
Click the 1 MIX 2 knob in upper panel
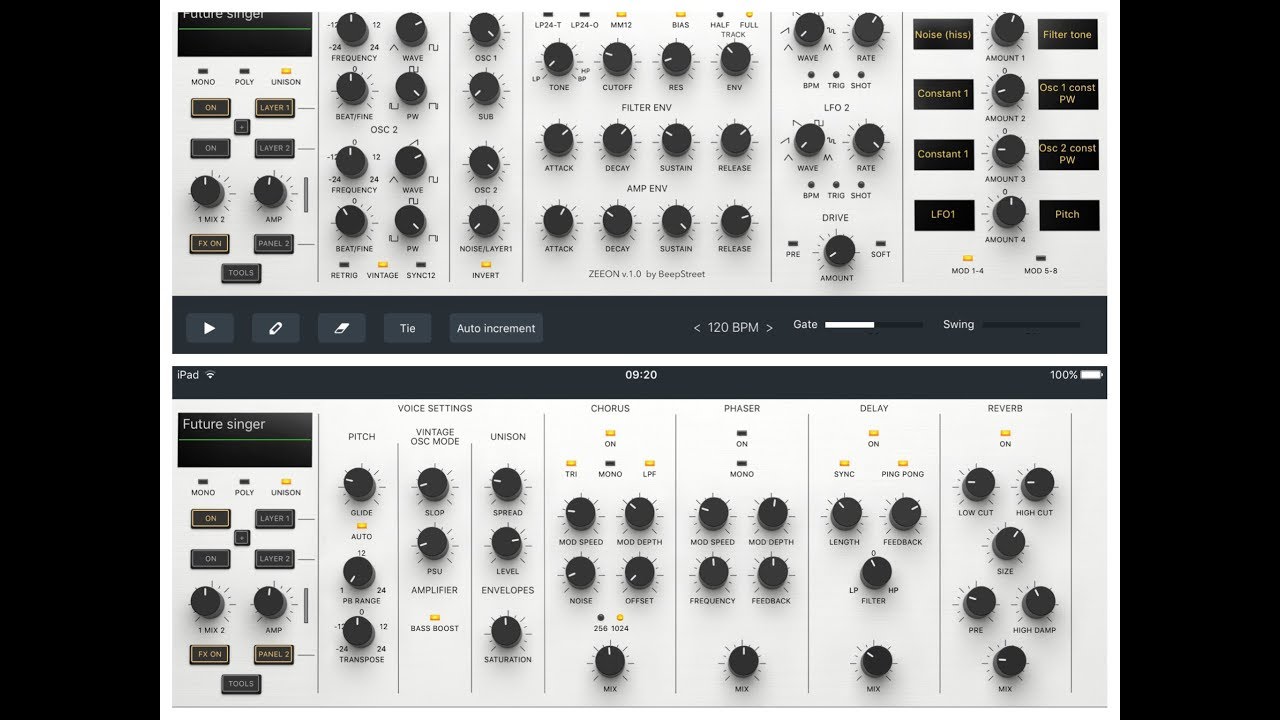[x=206, y=190]
